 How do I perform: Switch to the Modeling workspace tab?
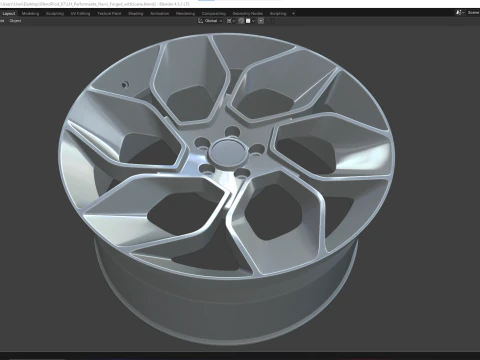pyautogui.click(x=30, y=14)
